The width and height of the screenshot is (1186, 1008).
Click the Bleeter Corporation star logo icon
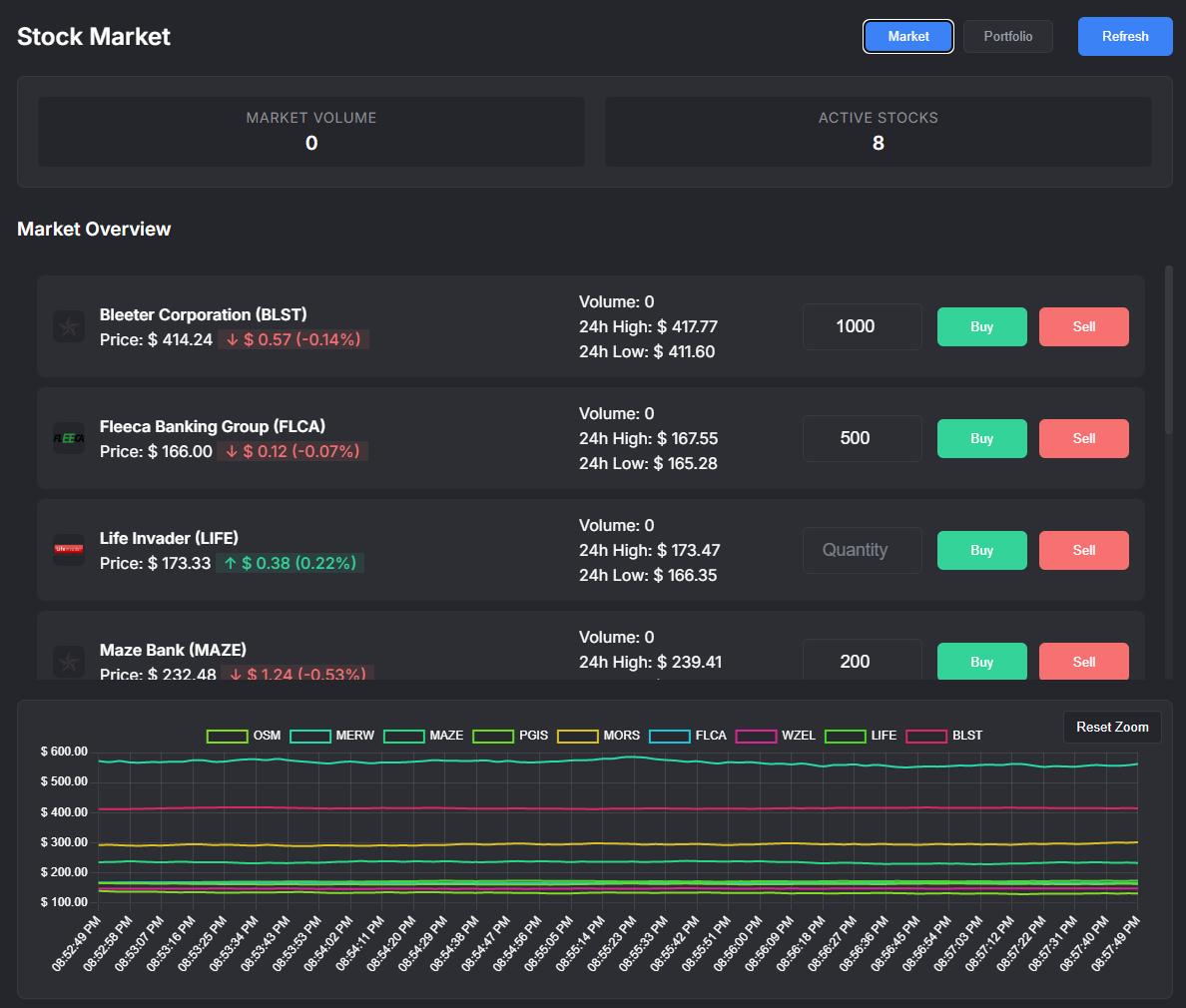coord(69,326)
